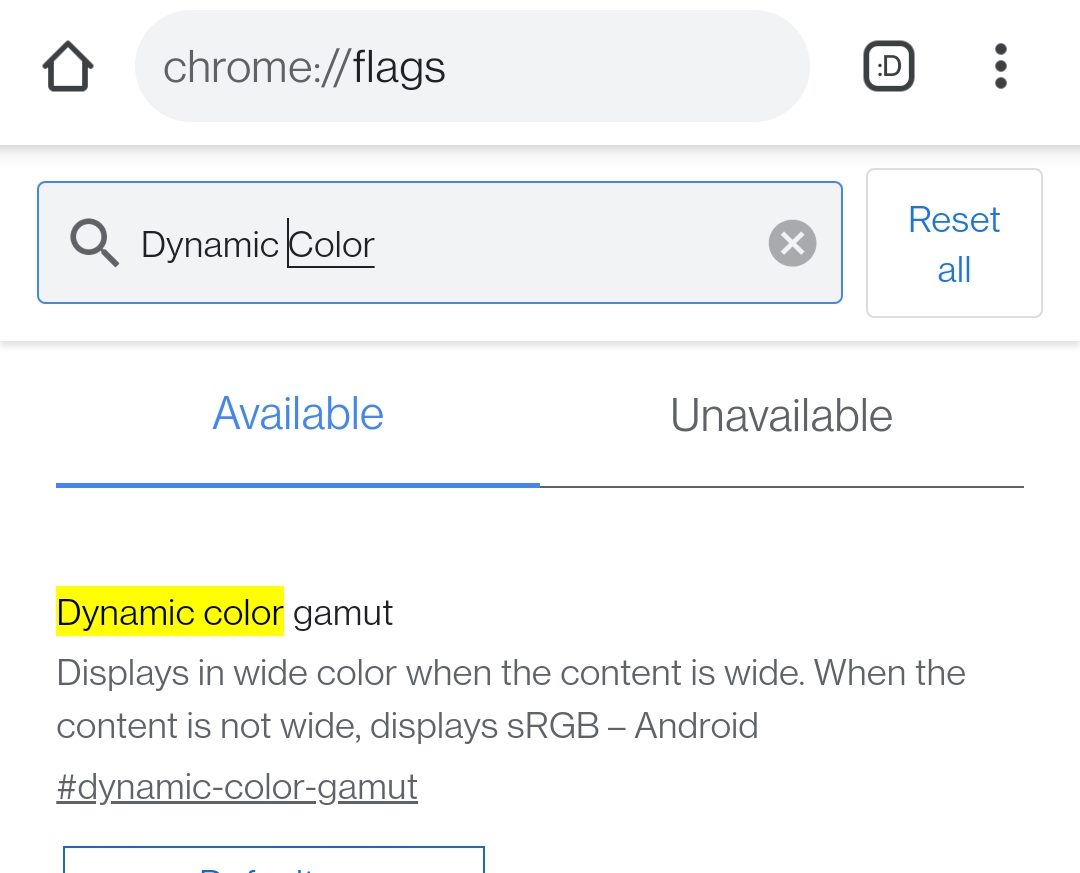Click the underlined word Color in the search box
The image size is (1080, 873).
(x=331, y=245)
